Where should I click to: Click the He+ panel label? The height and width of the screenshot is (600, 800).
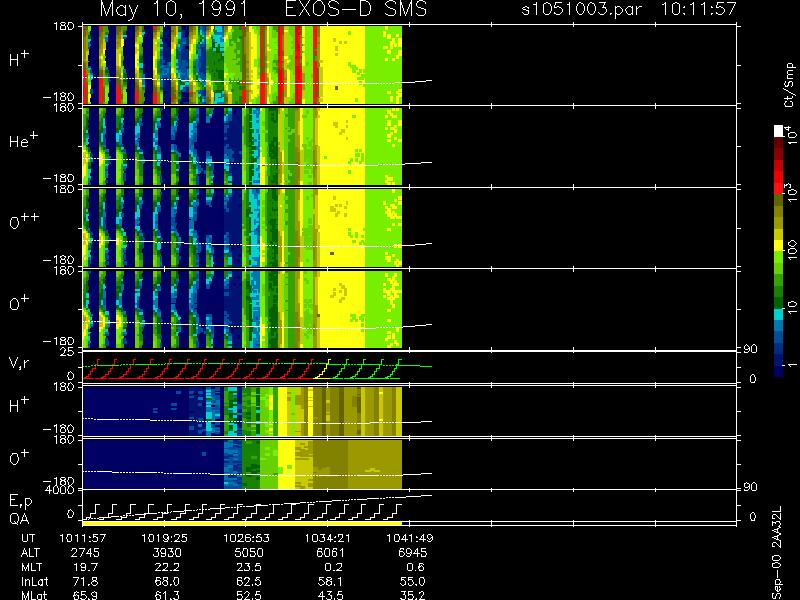click(23, 140)
